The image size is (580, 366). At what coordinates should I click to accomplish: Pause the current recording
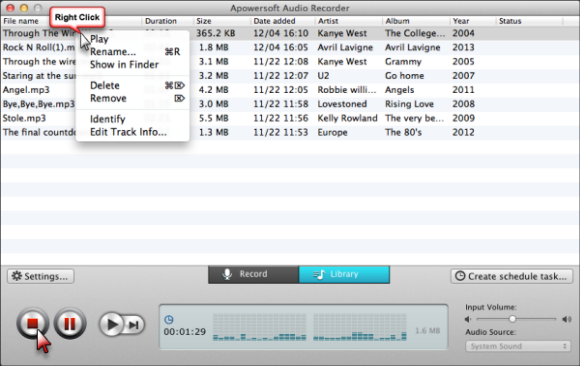tap(70, 323)
